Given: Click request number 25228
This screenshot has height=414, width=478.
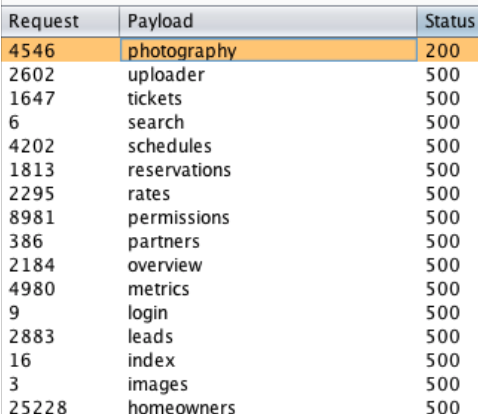Looking at the screenshot, I should tap(38, 407).
